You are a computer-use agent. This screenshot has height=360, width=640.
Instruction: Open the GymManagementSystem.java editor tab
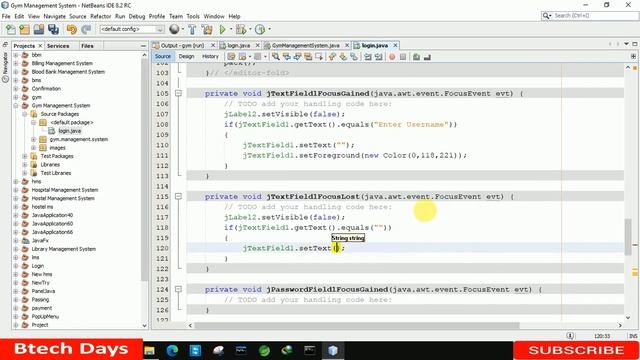pos(305,45)
